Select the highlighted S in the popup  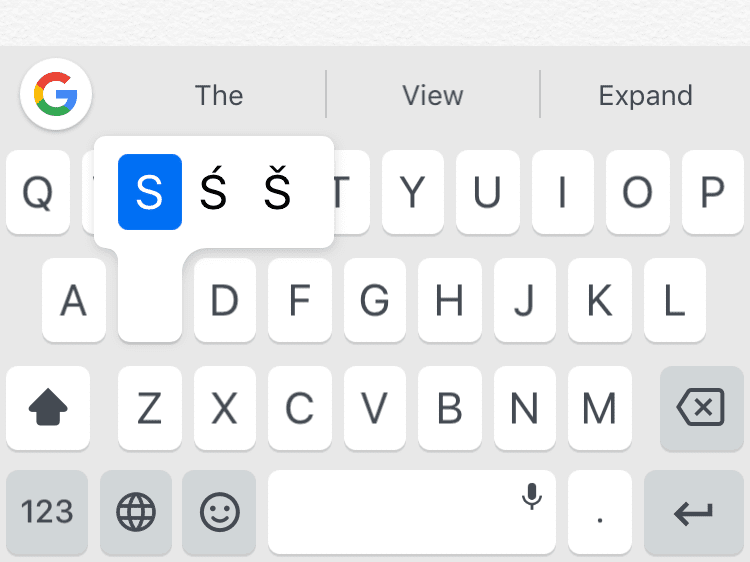pos(150,192)
